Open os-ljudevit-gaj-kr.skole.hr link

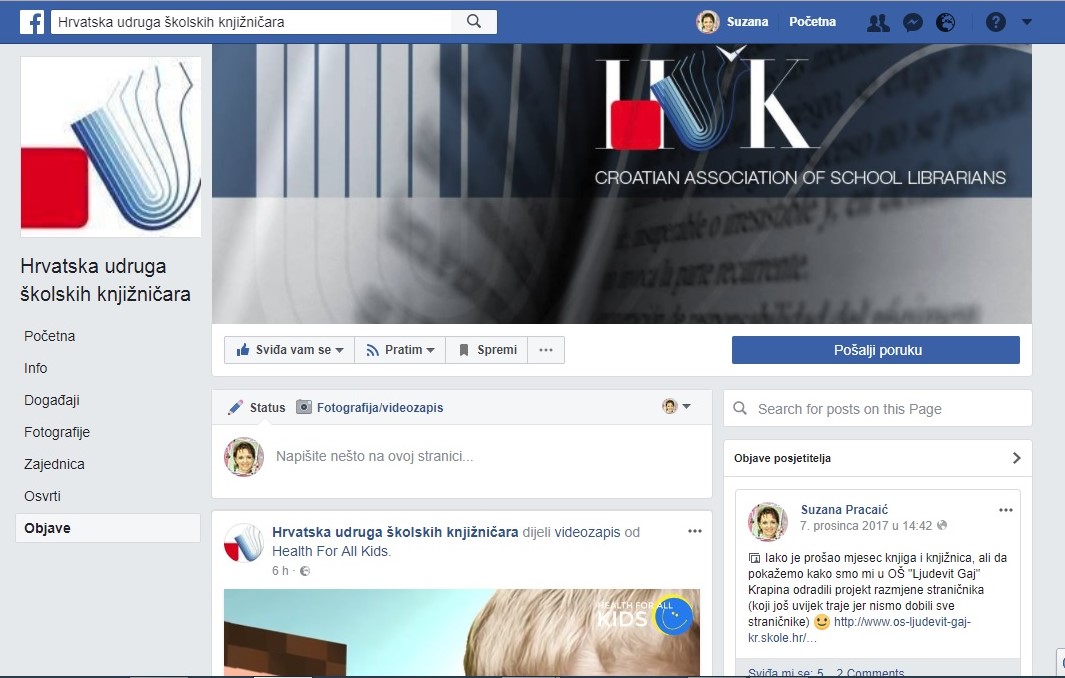click(861, 630)
